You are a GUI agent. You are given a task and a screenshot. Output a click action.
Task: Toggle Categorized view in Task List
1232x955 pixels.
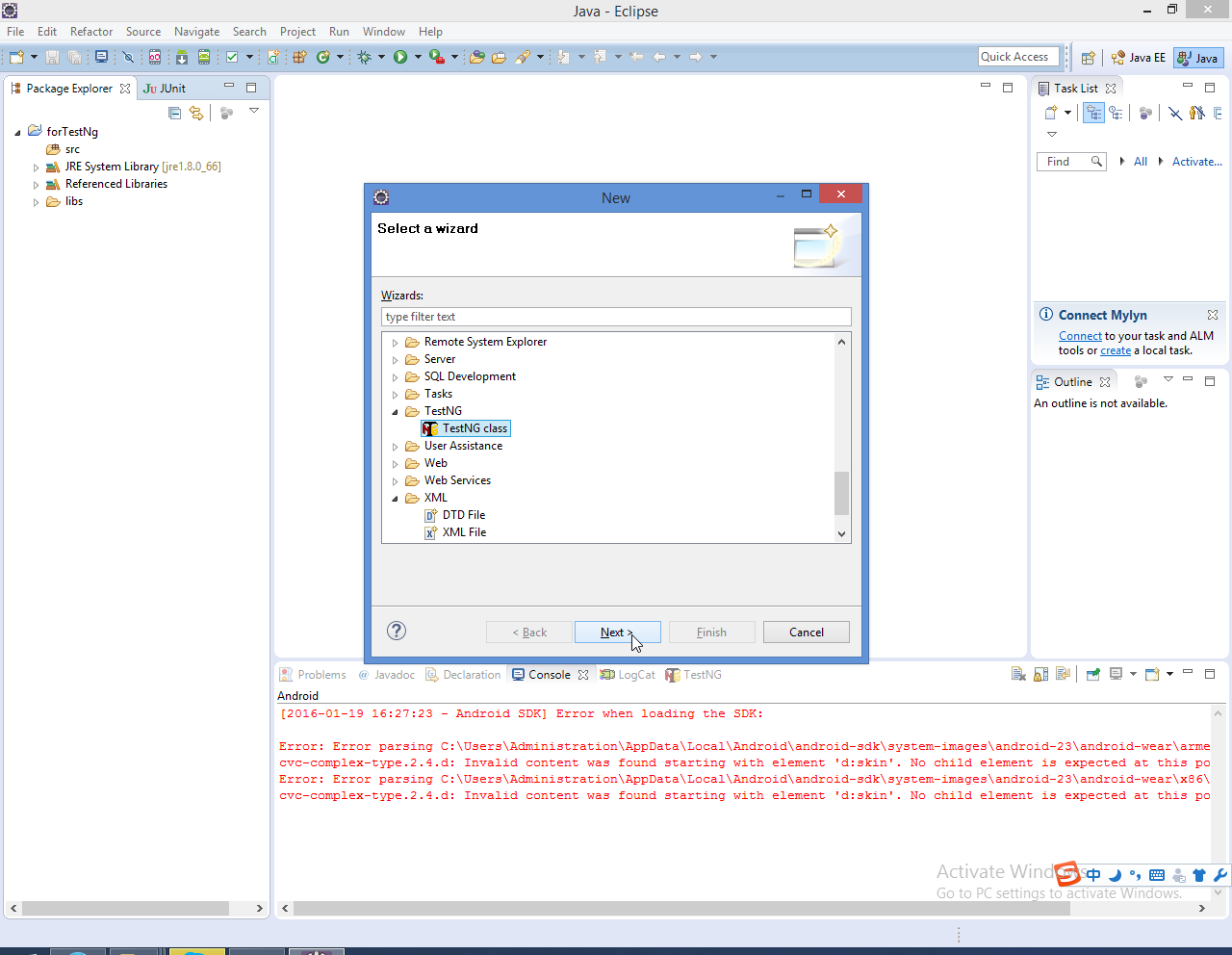click(x=1093, y=113)
